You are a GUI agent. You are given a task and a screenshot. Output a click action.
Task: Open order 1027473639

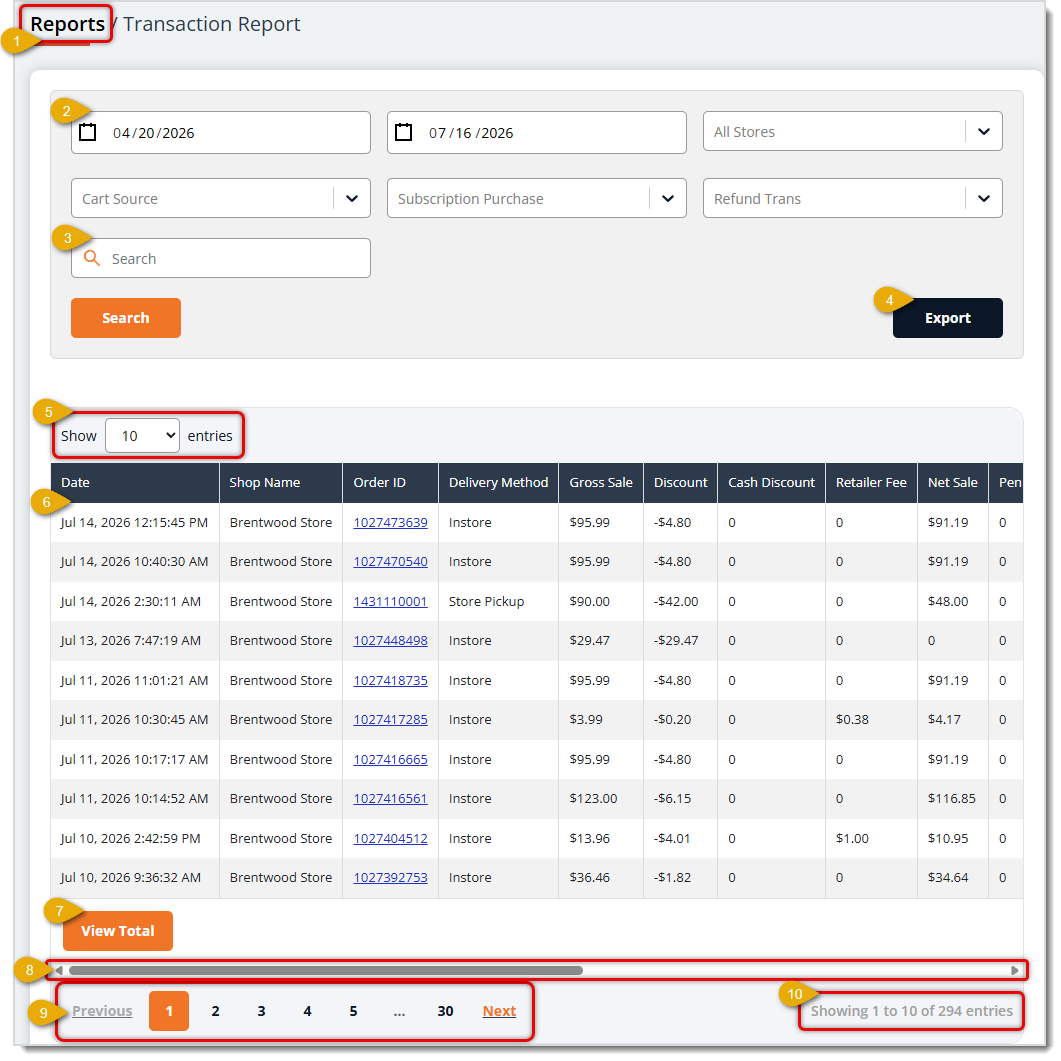coord(390,522)
